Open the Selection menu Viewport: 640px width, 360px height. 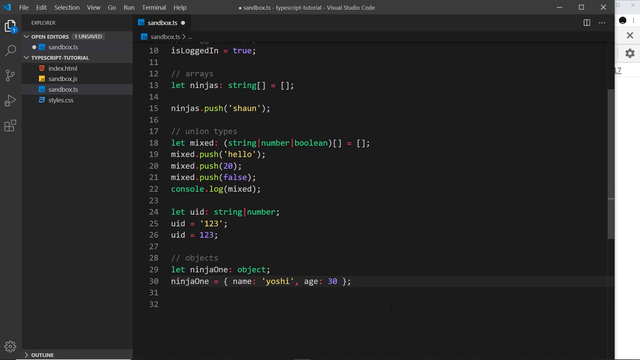(67, 7)
